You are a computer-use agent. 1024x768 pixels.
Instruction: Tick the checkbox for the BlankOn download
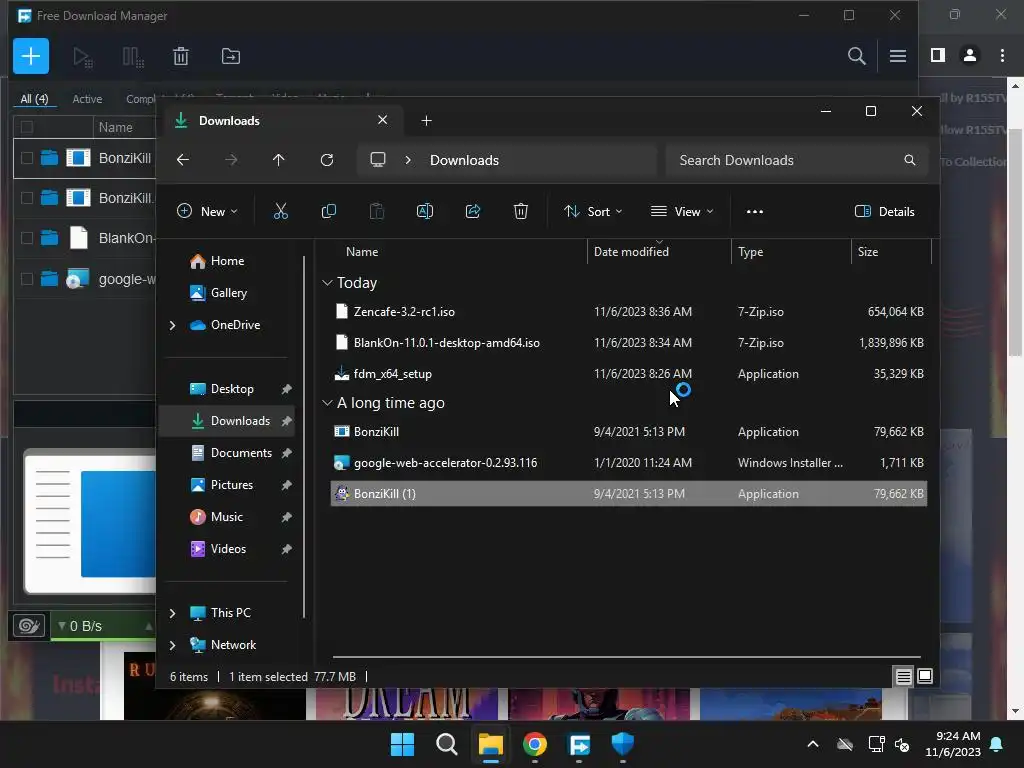point(27,238)
